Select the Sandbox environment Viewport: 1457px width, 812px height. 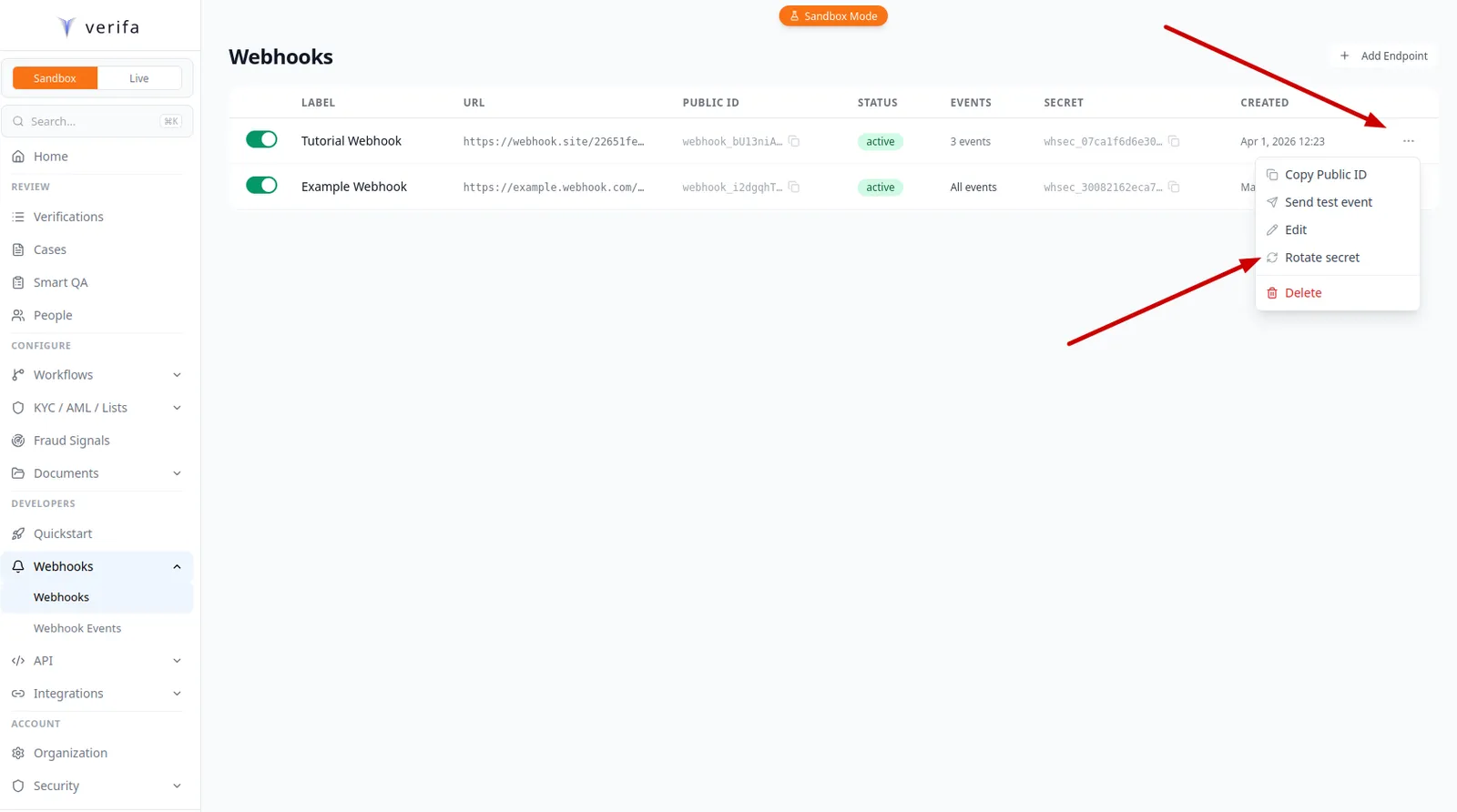(x=55, y=78)
